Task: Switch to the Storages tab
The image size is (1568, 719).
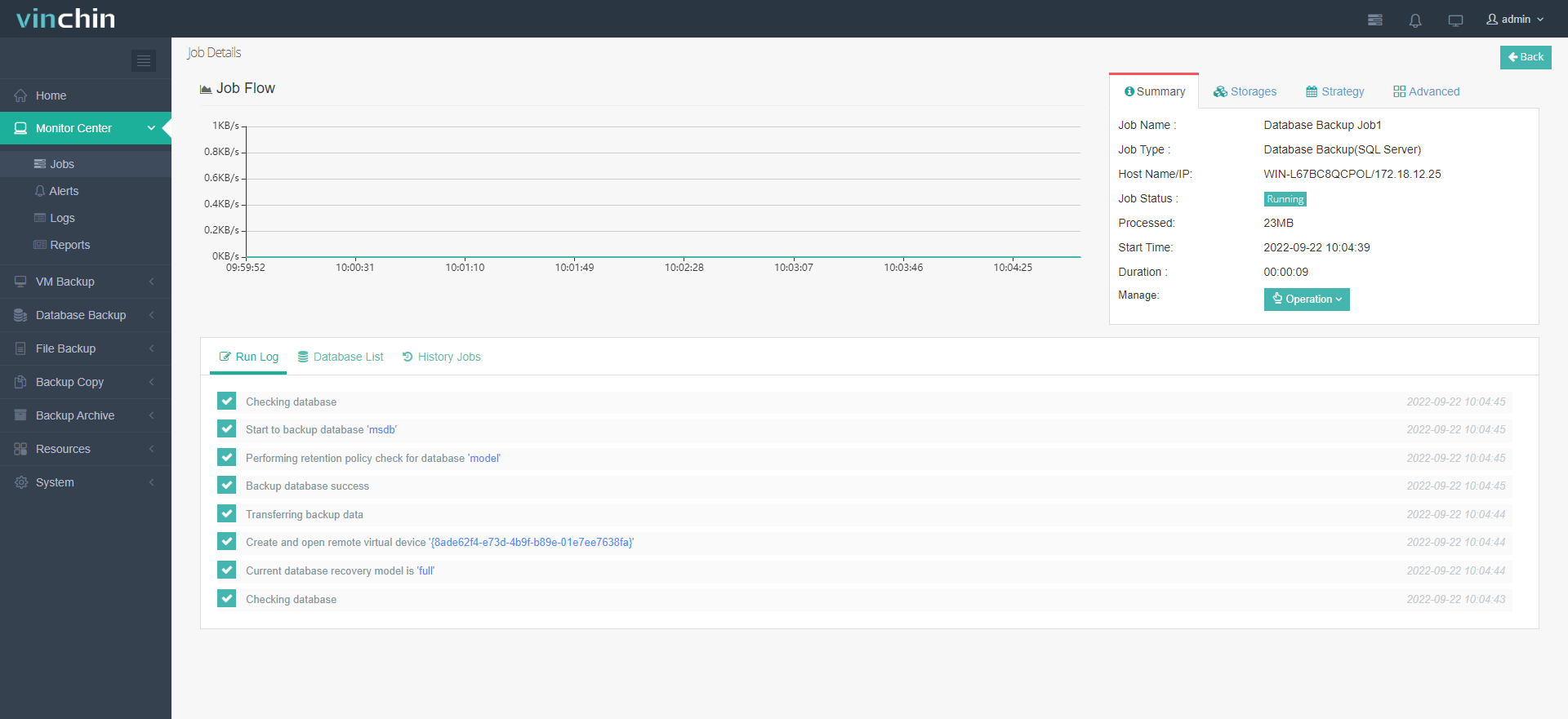Action: click(x=1245, y=91)
